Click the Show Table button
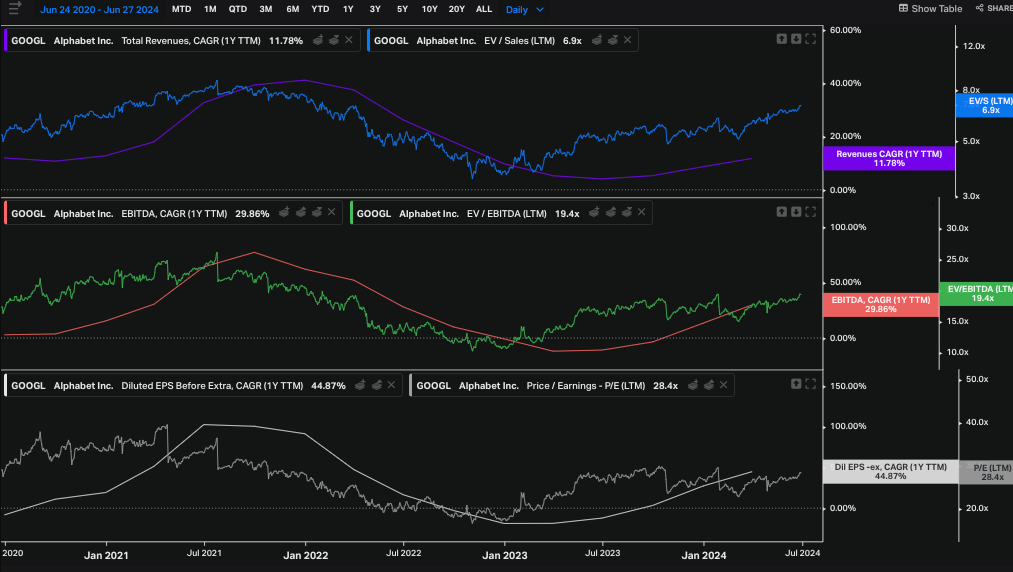The width and height of the screenshot is (1013, 572). pyautogui.click(x=930, y=8)
